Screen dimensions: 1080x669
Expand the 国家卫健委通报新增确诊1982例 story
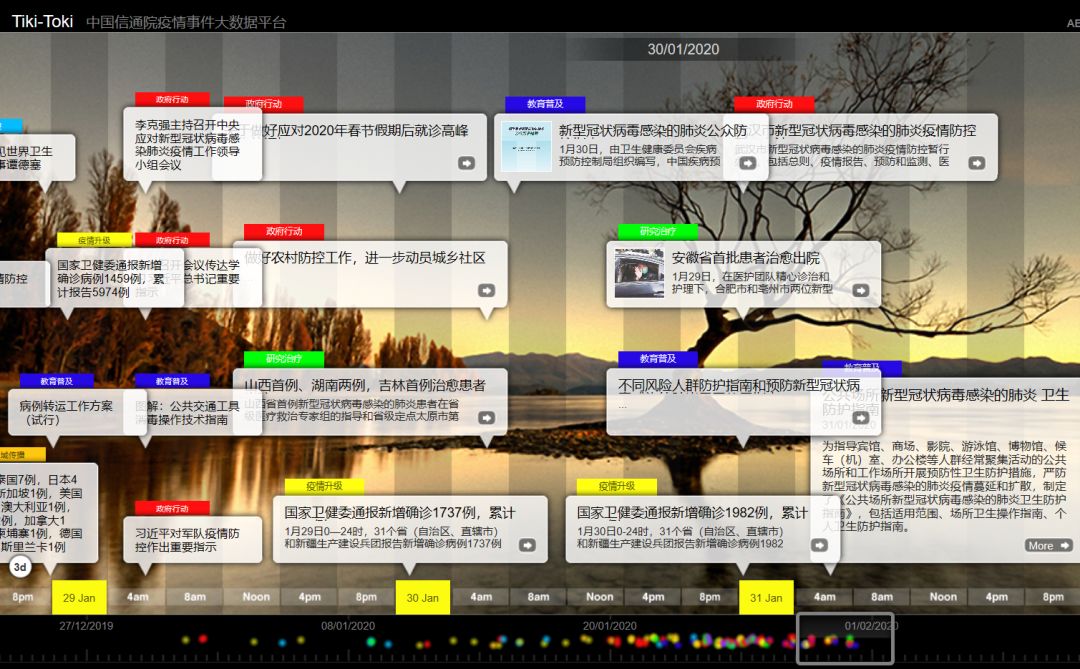tap(819, 544)
